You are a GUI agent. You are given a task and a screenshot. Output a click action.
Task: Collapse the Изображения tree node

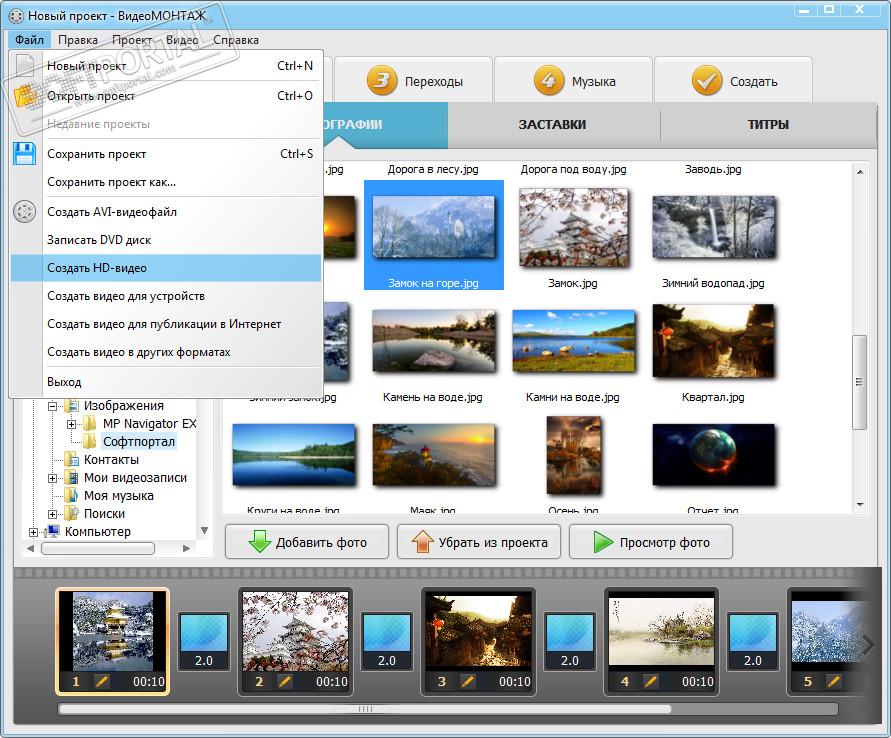coord(52,406)
